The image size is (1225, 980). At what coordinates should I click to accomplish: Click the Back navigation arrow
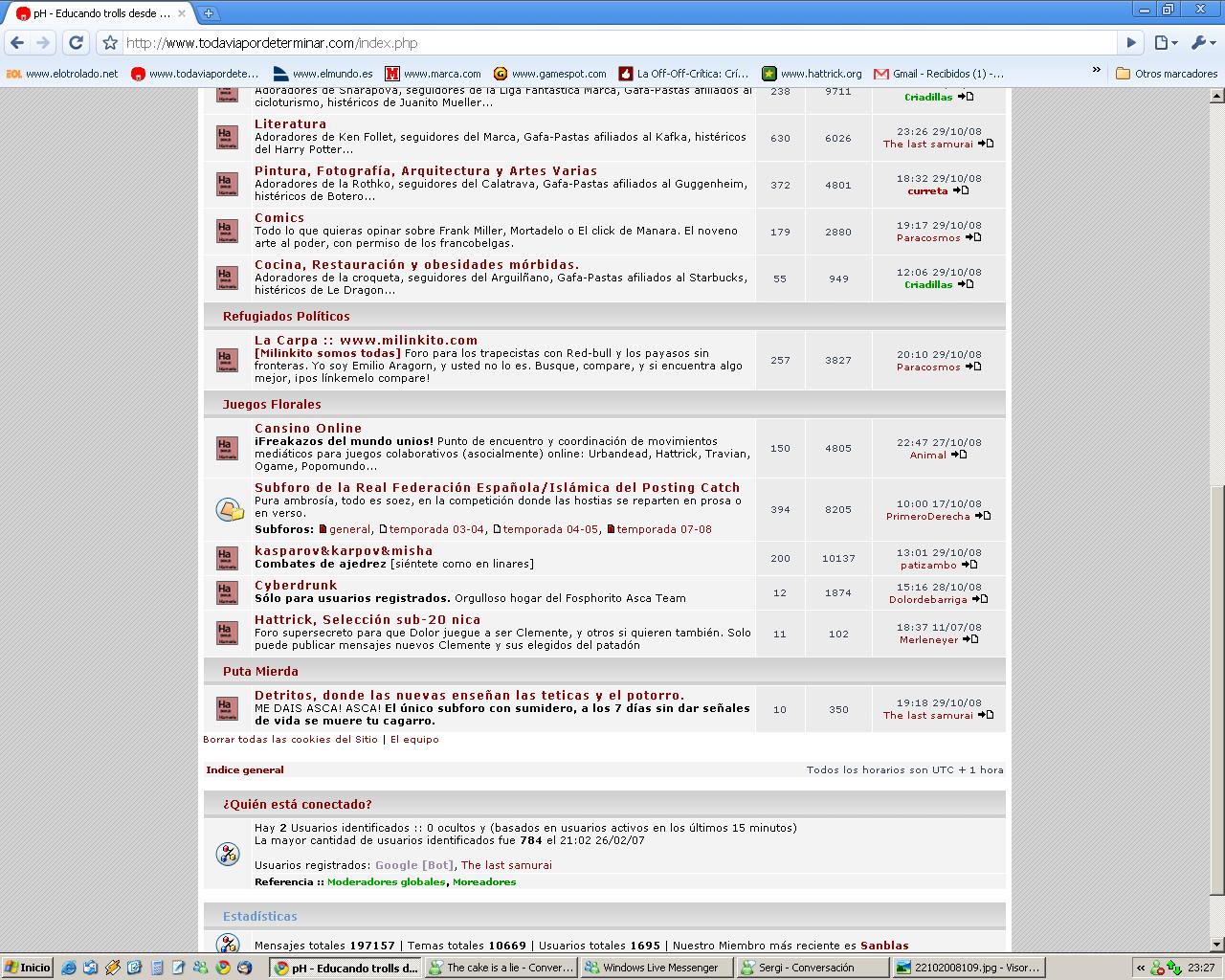coord(17,42)
